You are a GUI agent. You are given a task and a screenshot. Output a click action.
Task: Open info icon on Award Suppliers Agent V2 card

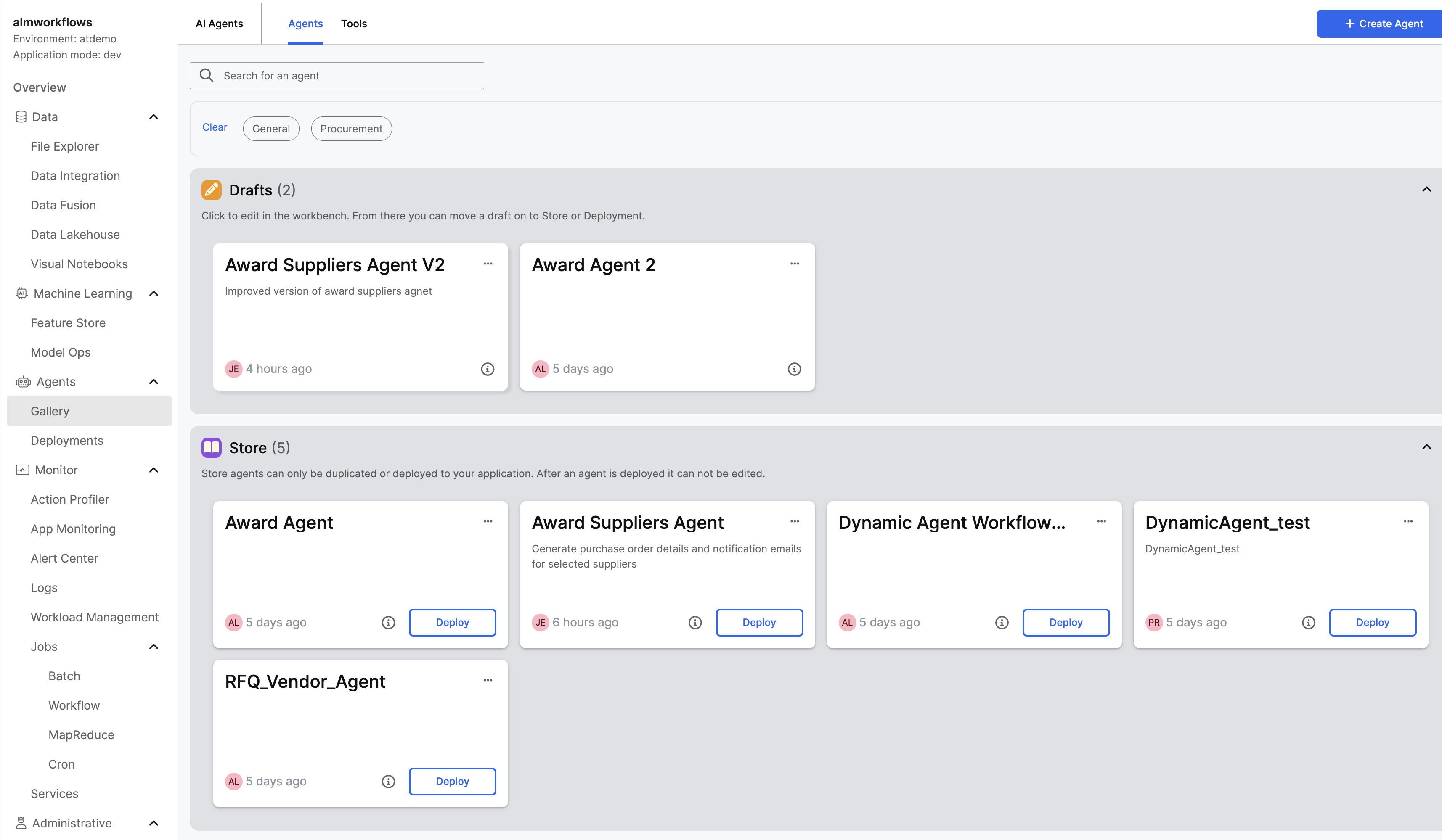[x=488, y=369]
